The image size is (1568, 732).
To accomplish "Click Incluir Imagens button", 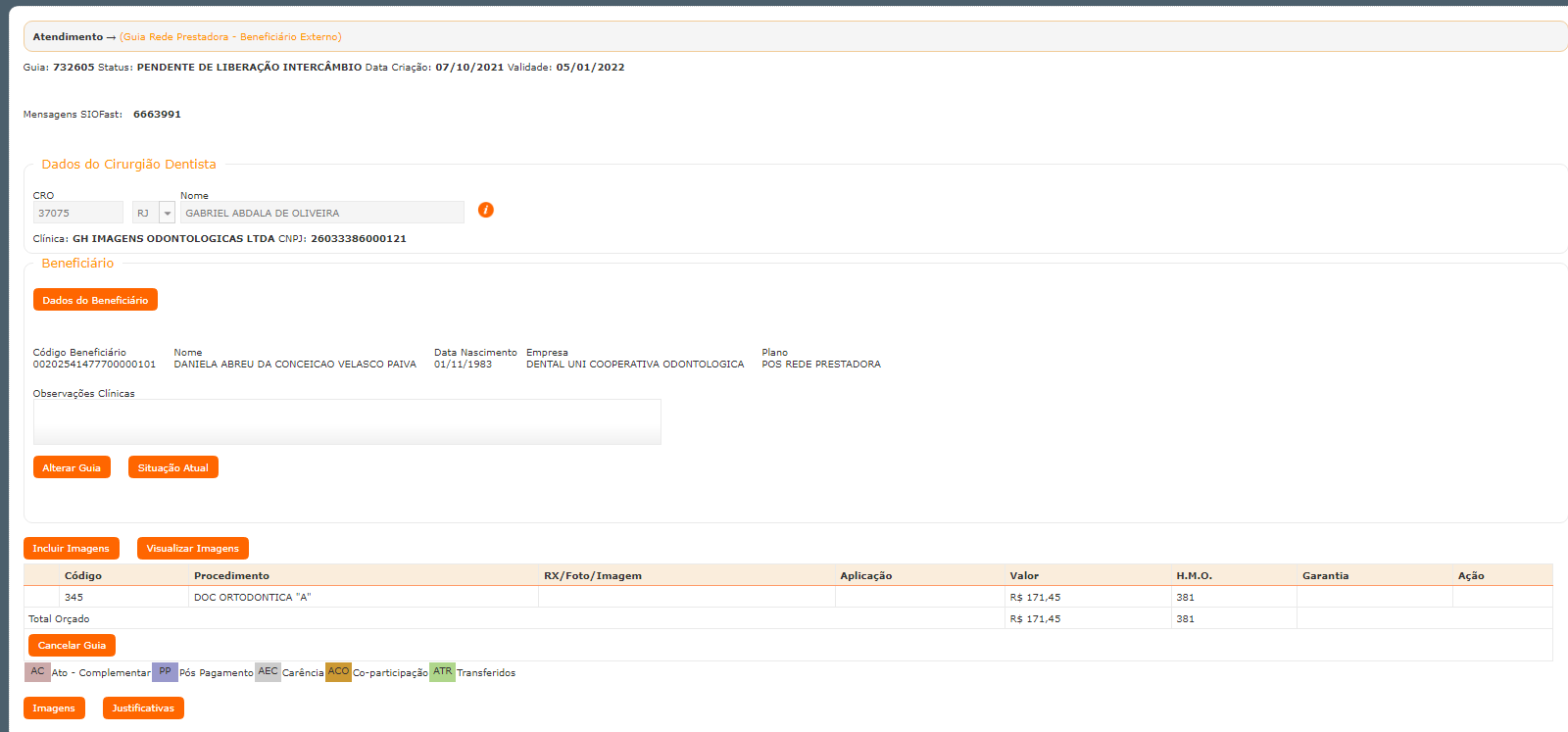I will [71, 548].
